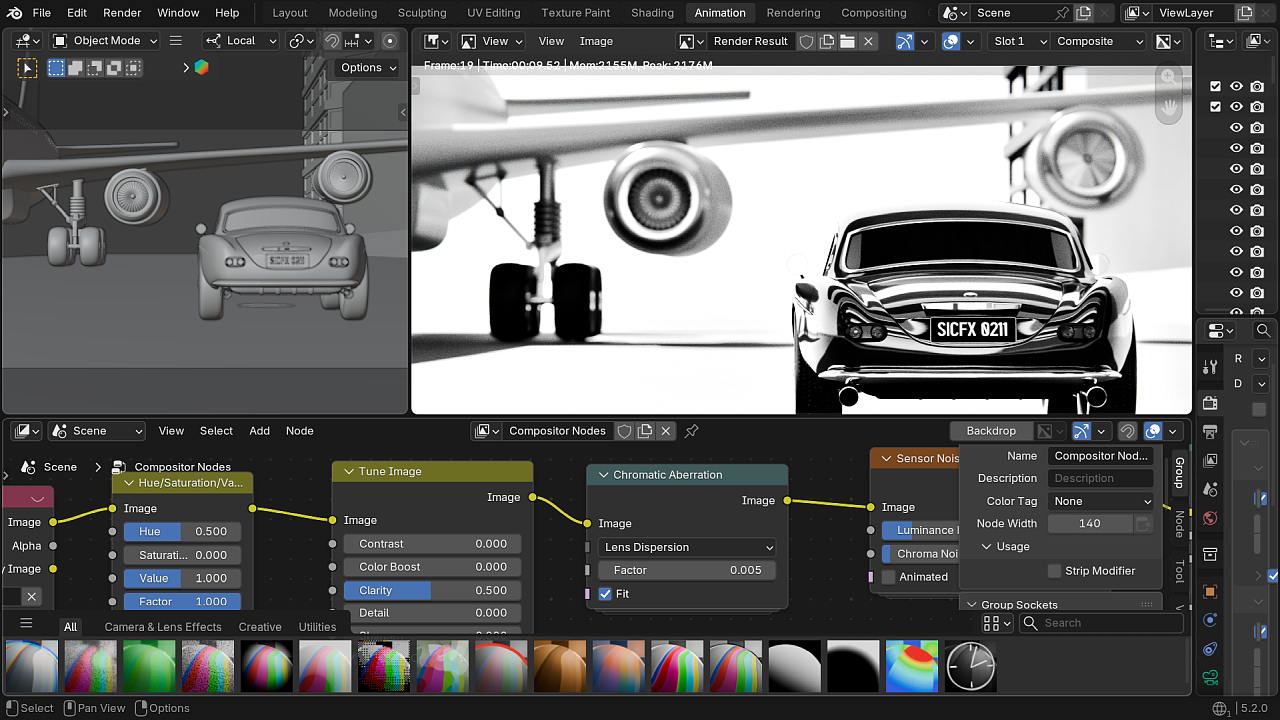This screenshot has width=1280, height=720.
Task: Select the tweak select tool icon
Action: point(27,68)
